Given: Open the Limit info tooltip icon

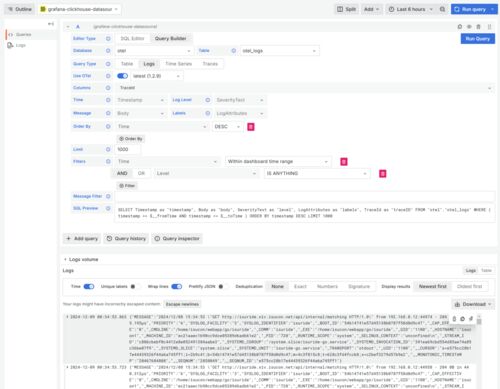Looking at the screenshot, I should point(108,149).
